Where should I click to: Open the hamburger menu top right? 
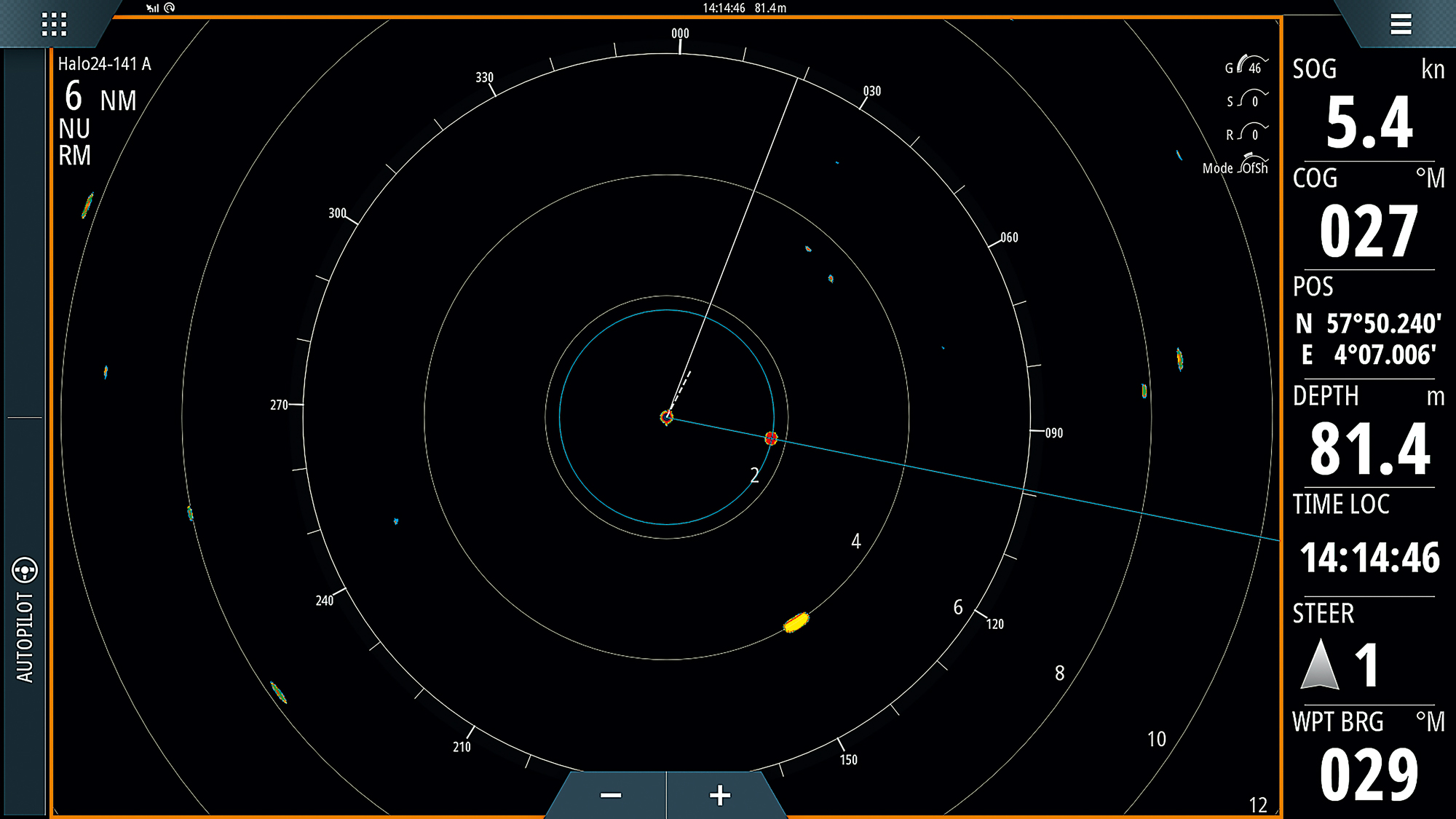pyautogui.click(x=1400, y=24)
